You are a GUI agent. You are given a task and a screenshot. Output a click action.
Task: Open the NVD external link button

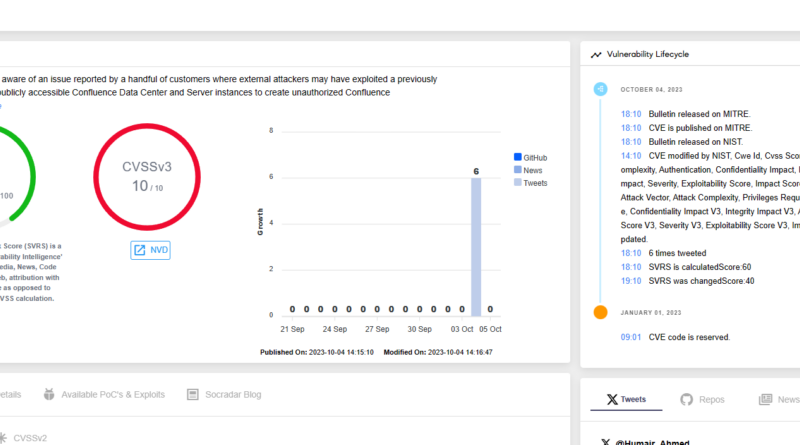pyautogui.click(x=151, y=250)
